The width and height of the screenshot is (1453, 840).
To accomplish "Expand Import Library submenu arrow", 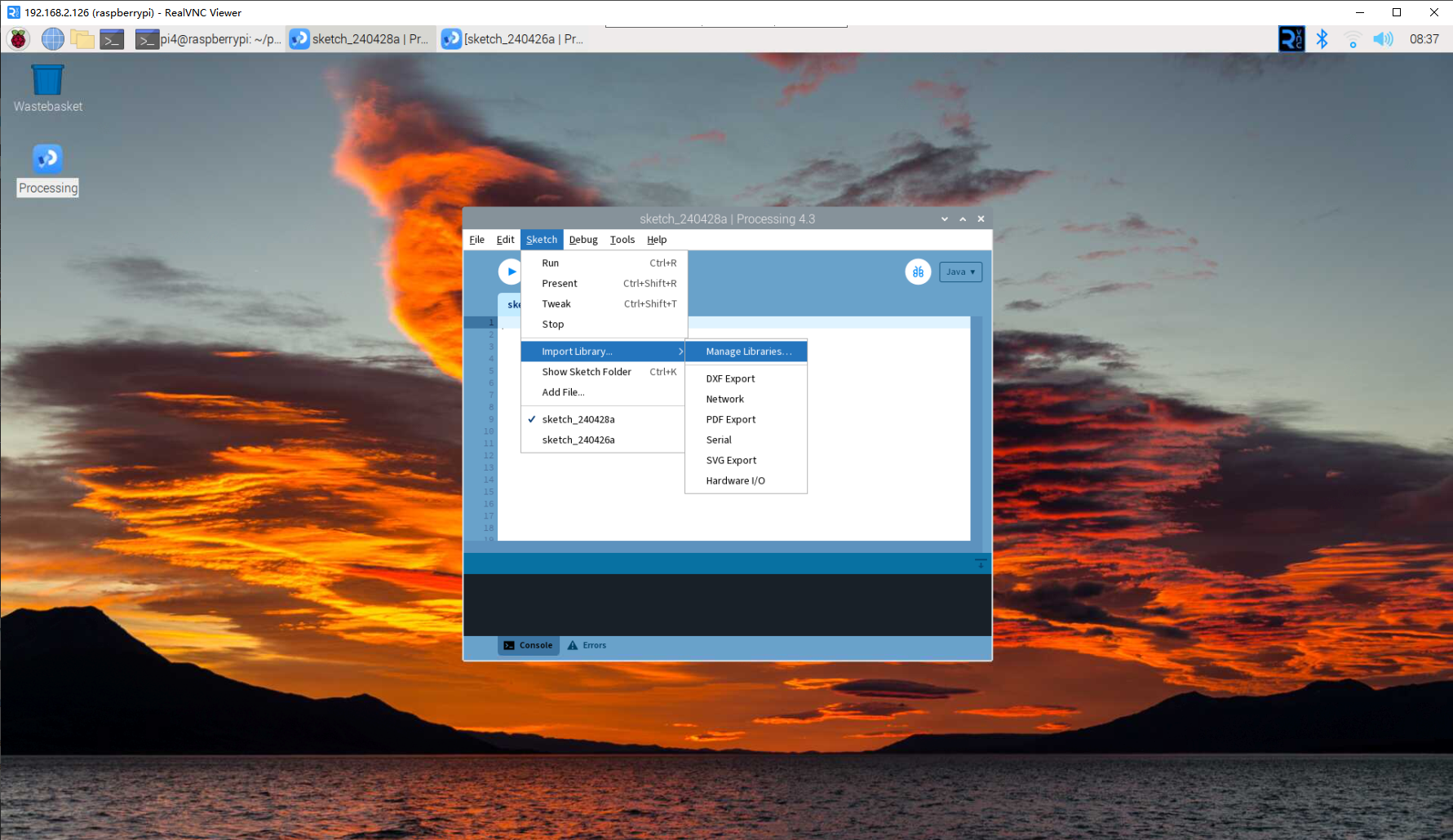I will (x=680, y=351).
